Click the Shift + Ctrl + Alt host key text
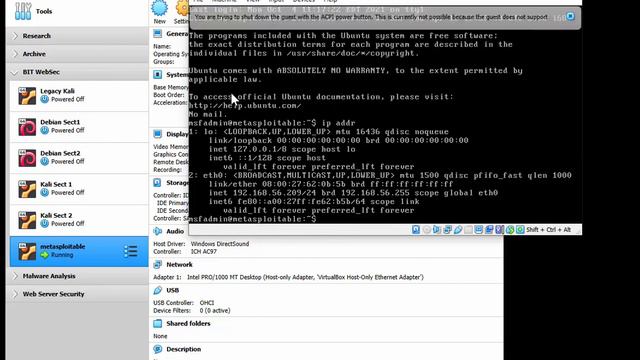Screen dimensions: 640x360 (x=548, y=230)
